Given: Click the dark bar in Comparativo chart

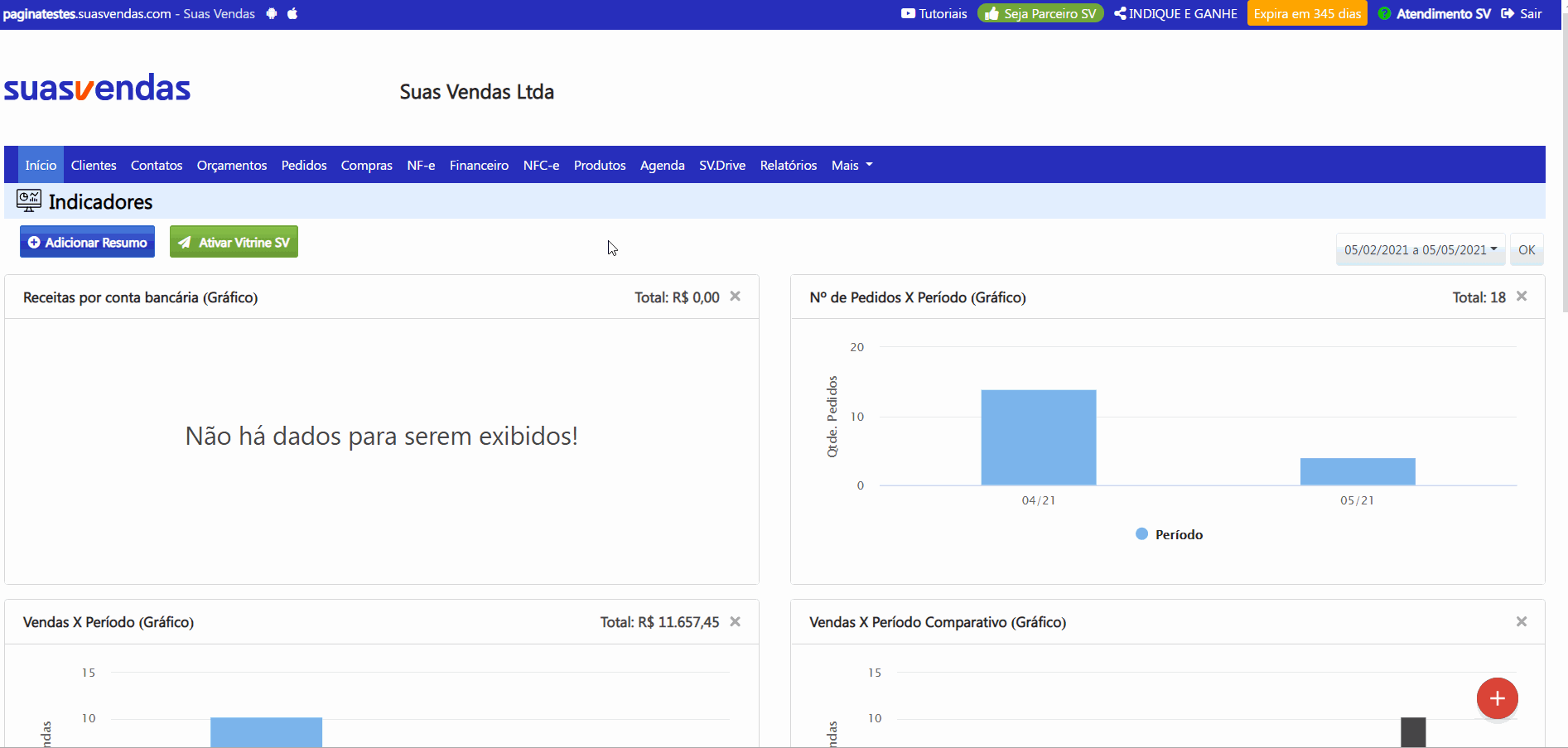Looking at the screenshot, I should [1413, 732].
